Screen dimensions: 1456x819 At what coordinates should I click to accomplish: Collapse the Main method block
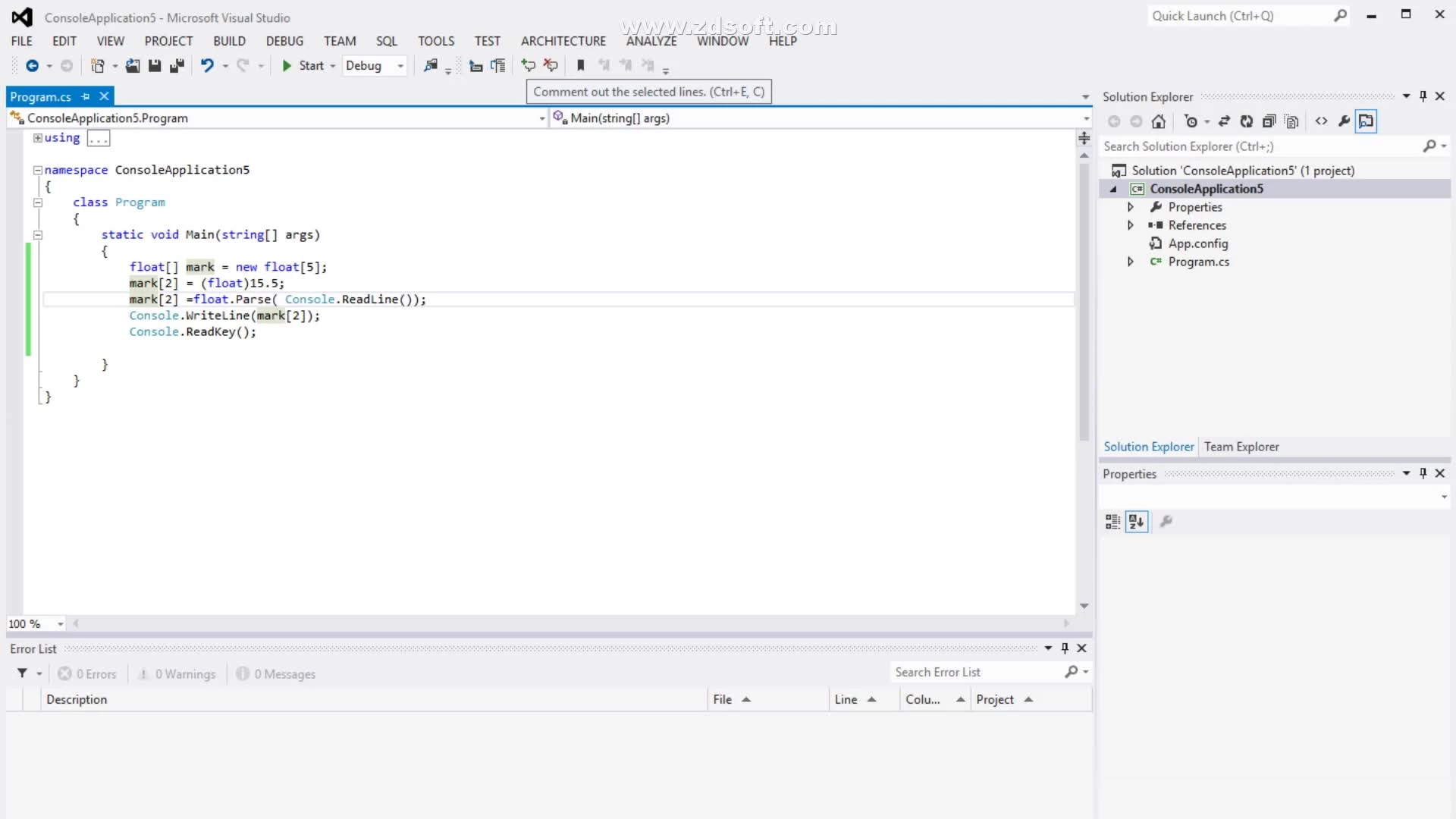37,235
